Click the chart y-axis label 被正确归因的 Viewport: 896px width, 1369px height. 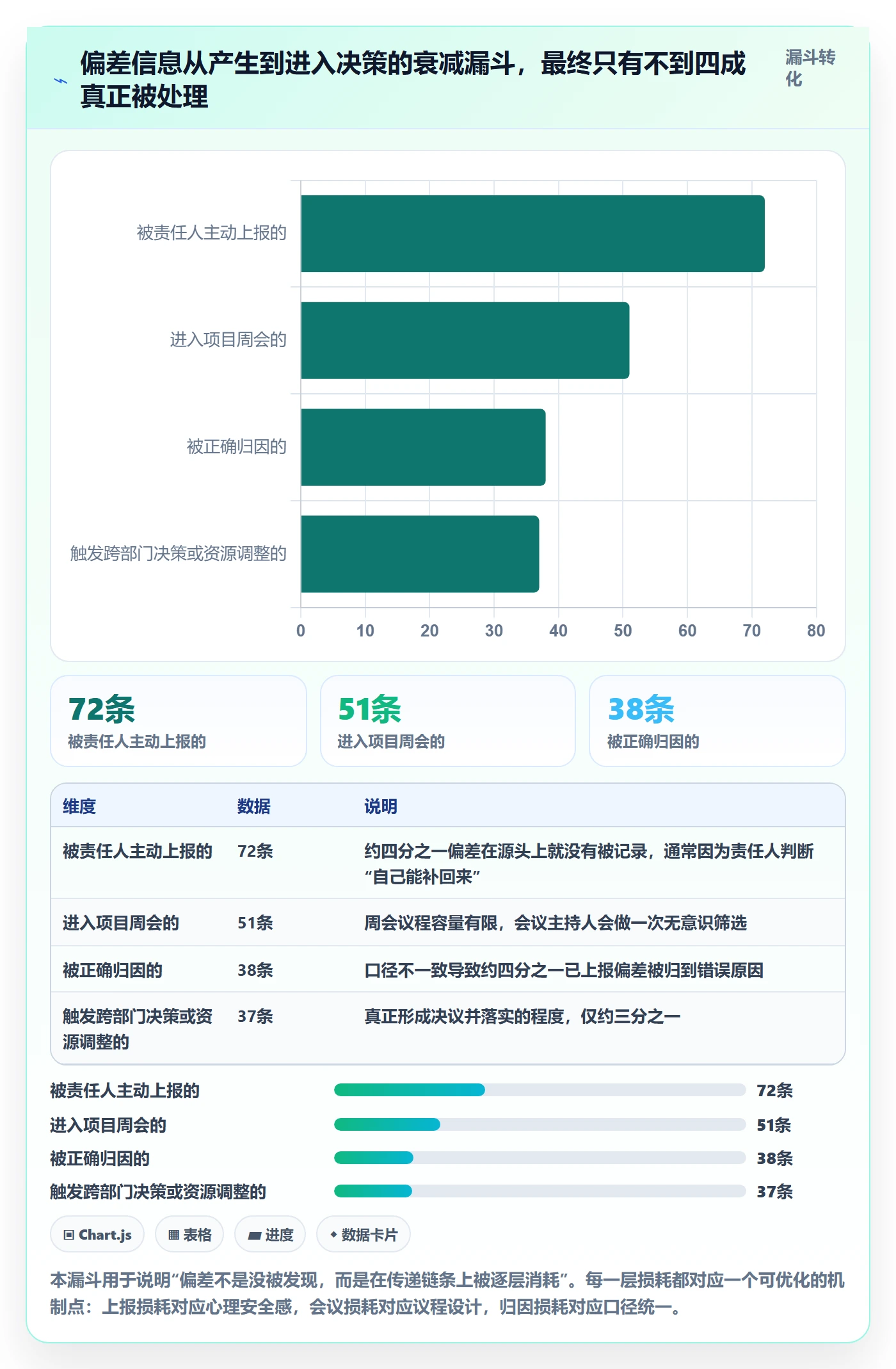click(236, 447)
